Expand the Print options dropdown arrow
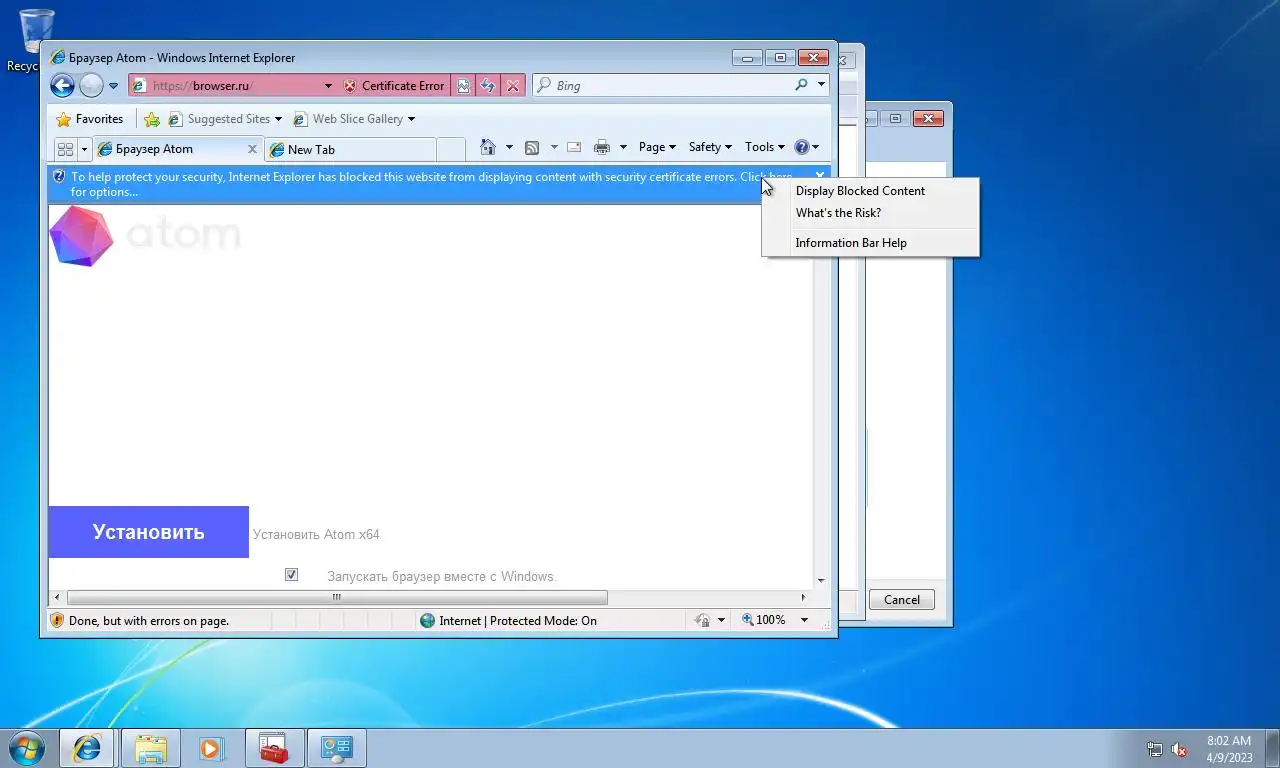This screenshot has height=768, width=1280. 623,147
